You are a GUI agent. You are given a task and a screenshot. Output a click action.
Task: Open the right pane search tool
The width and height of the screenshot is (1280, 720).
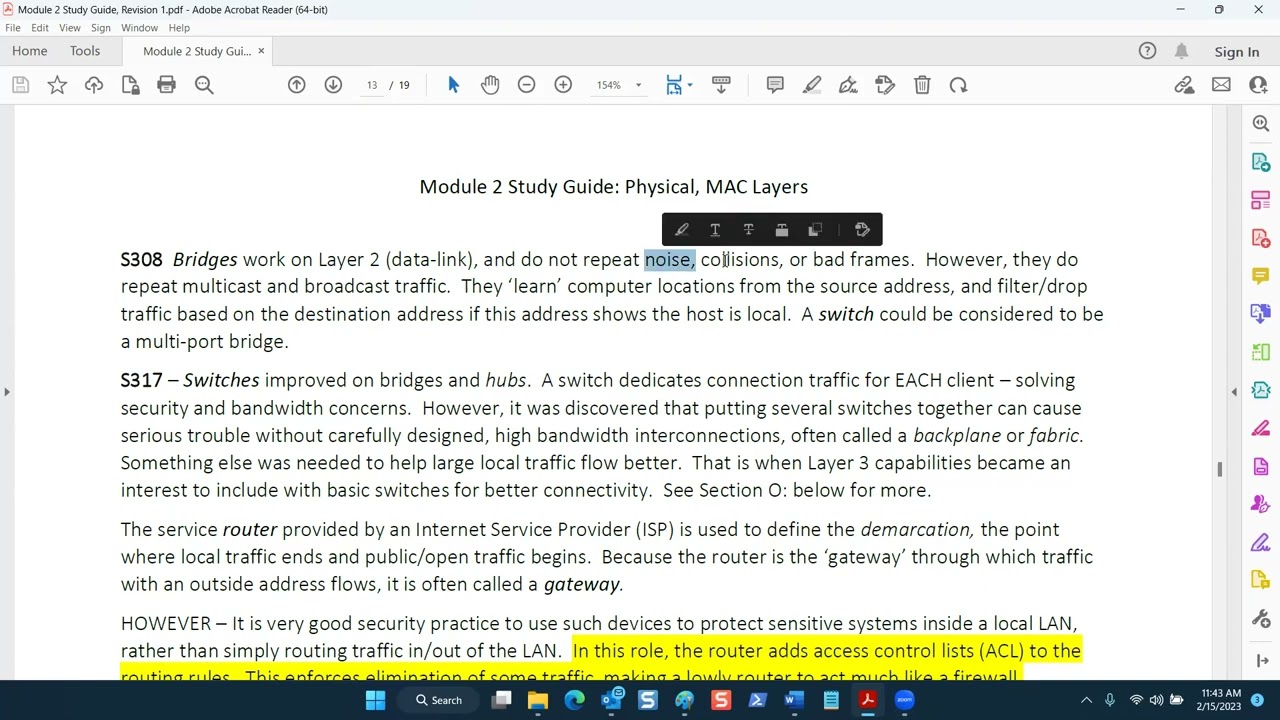click(x=1261, y=123)
